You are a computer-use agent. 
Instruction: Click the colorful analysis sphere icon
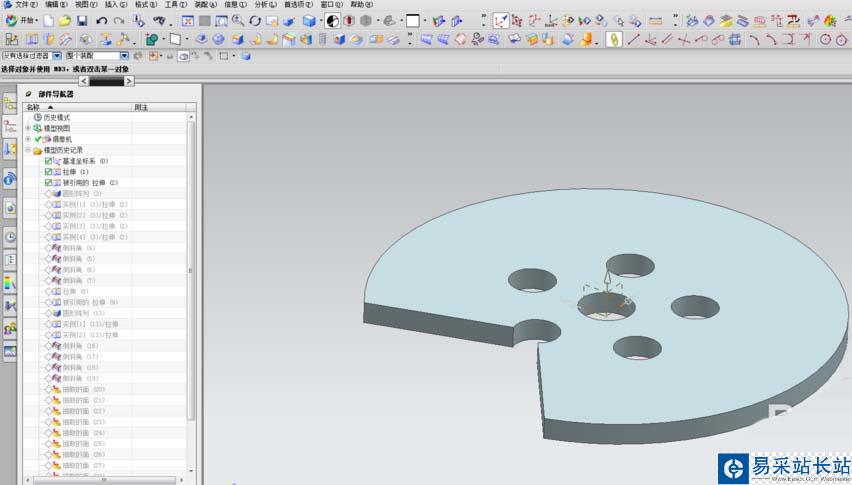pos(830,21)
